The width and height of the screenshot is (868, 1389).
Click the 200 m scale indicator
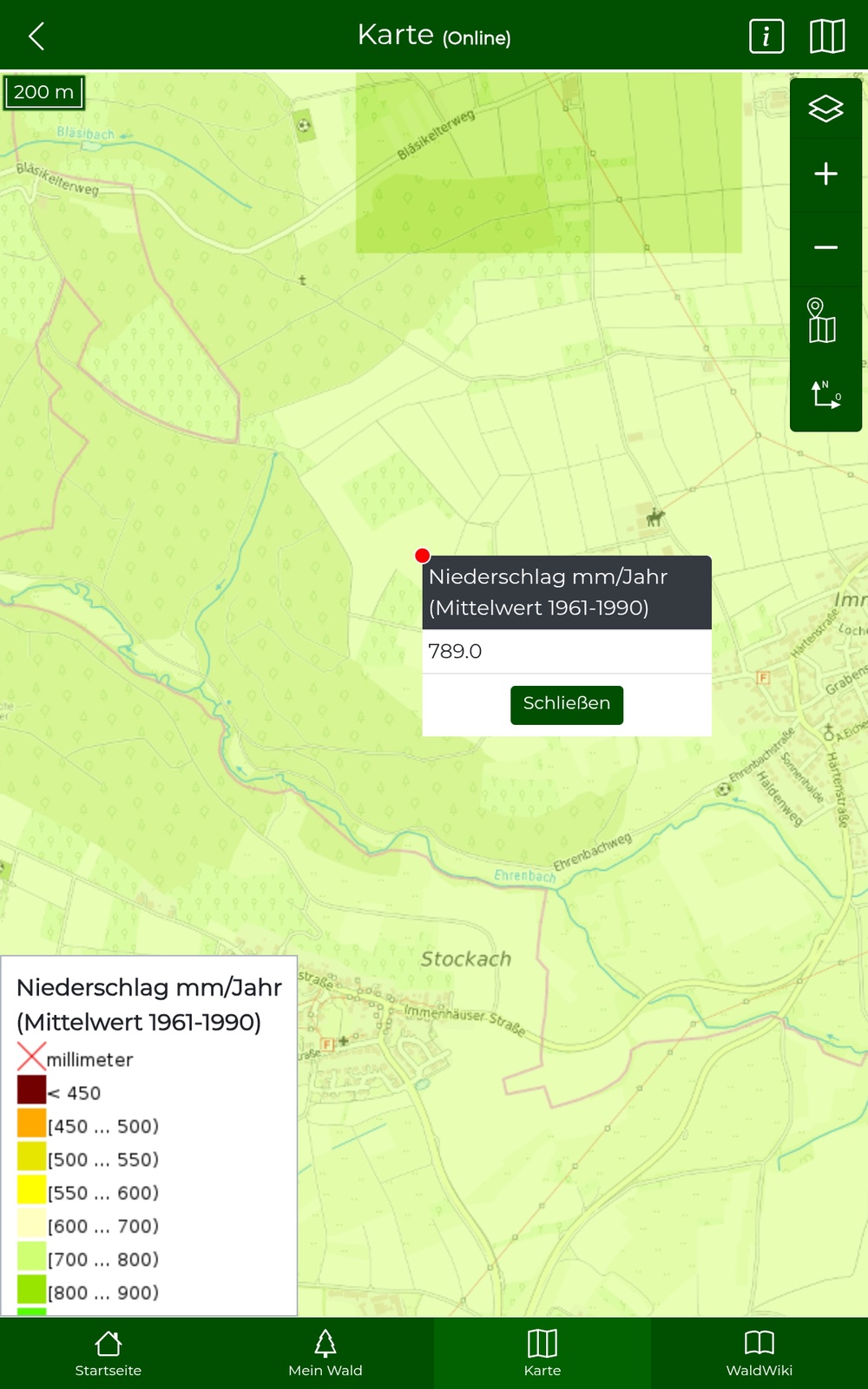point(44,92)
